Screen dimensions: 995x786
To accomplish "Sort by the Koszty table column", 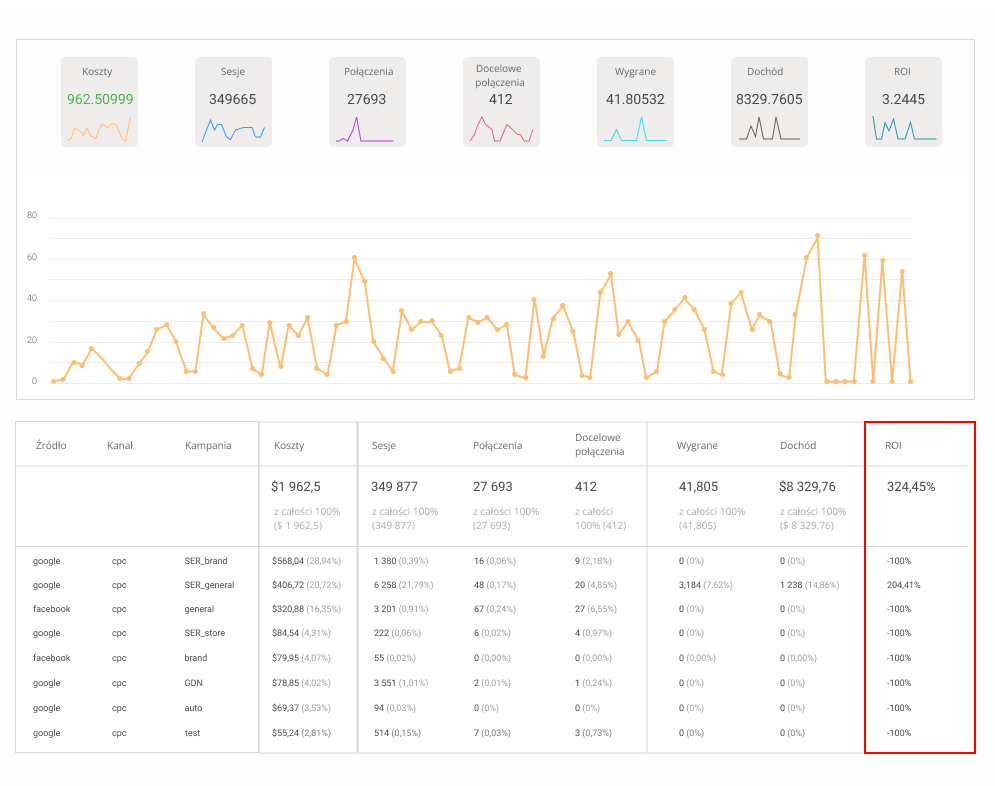I will (x=289, y=445).
